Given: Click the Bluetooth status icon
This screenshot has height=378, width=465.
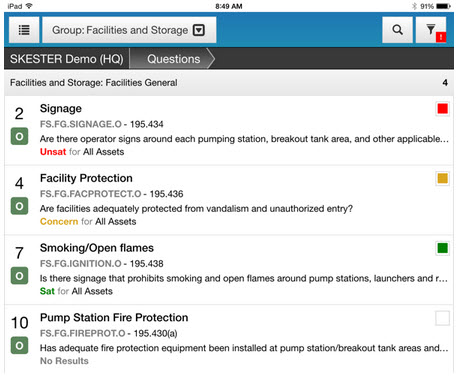Looking at the screenshot, I should (x=414, y=6).
